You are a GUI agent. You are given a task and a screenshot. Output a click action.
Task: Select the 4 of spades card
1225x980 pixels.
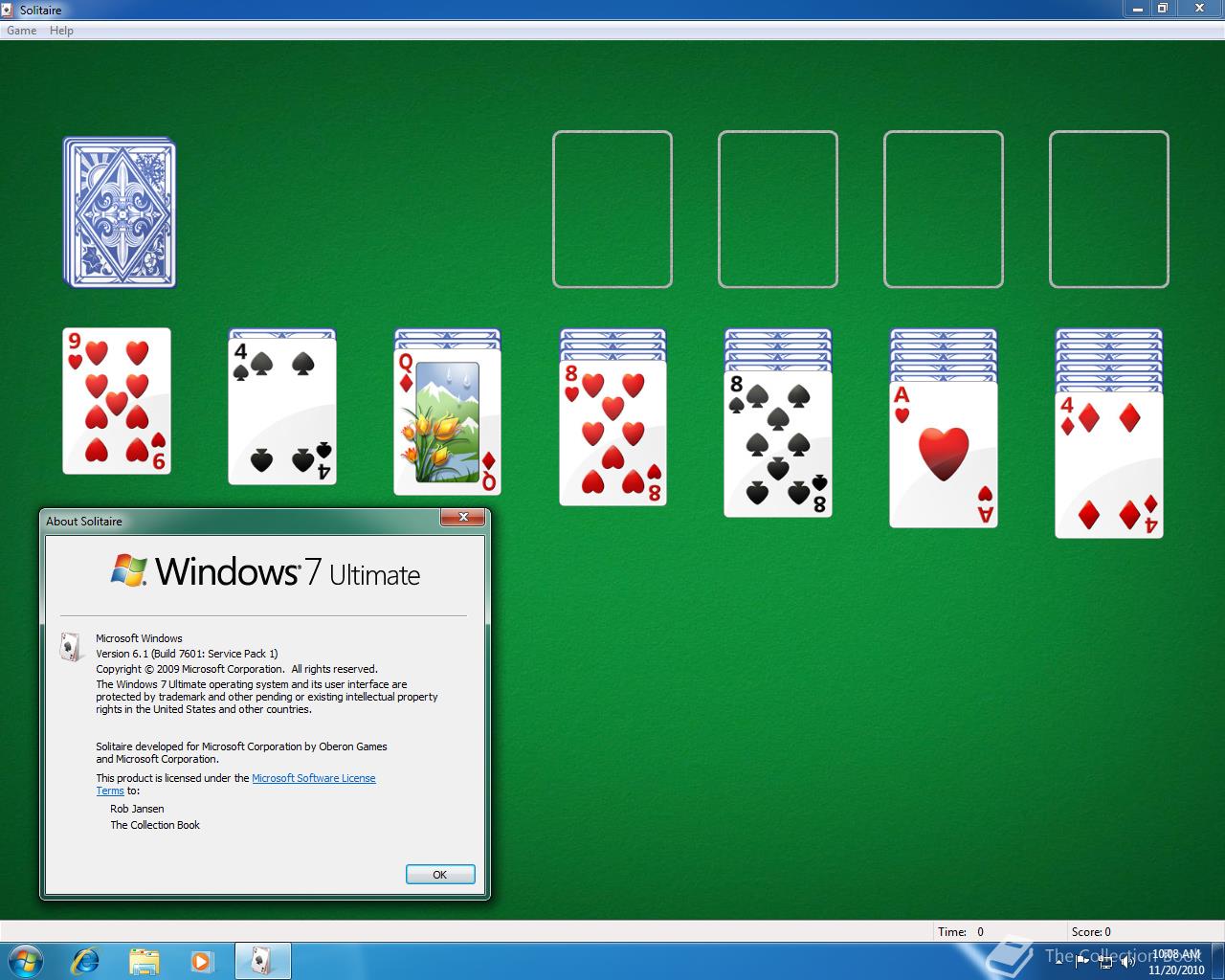pyautogui.click(x=282, y=412)
